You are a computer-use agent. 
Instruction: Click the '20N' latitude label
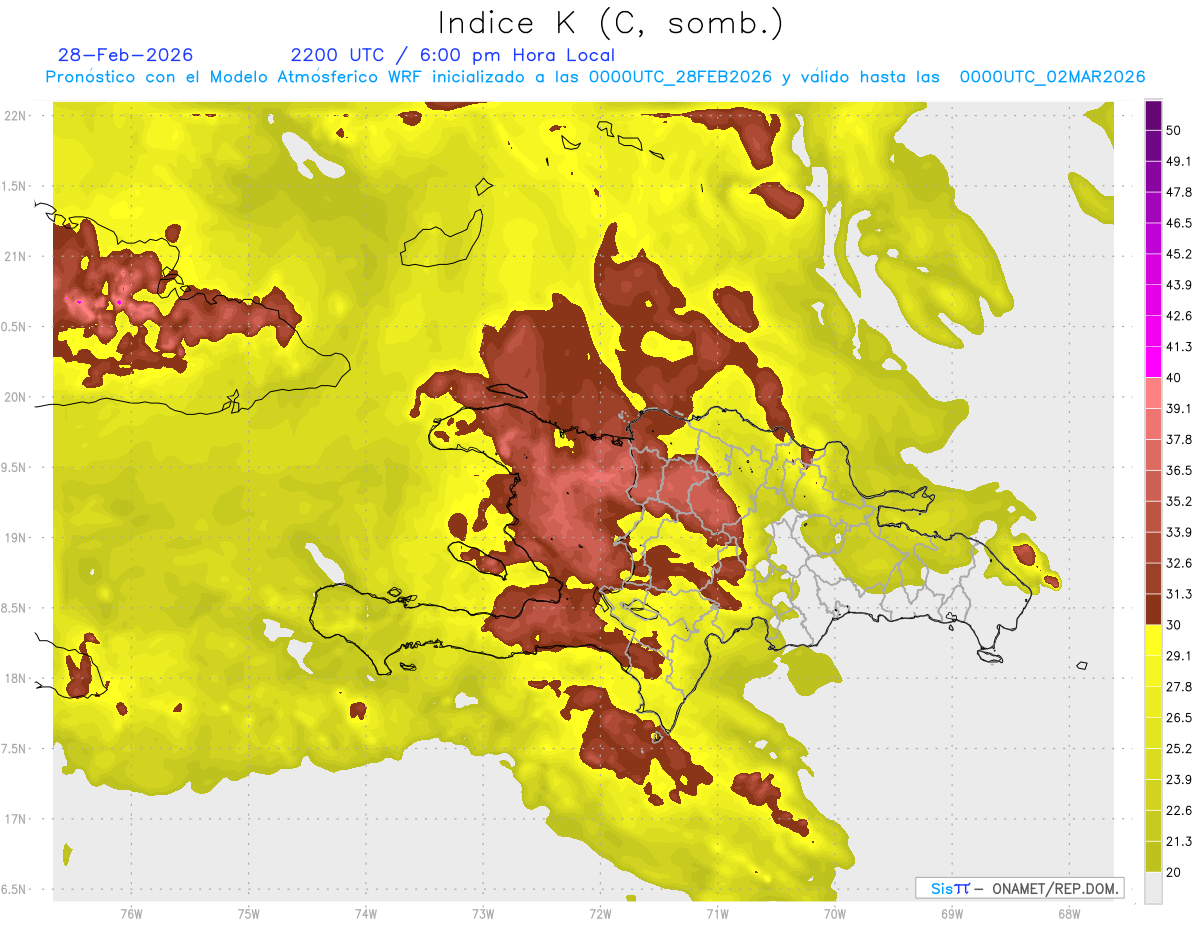15,397
